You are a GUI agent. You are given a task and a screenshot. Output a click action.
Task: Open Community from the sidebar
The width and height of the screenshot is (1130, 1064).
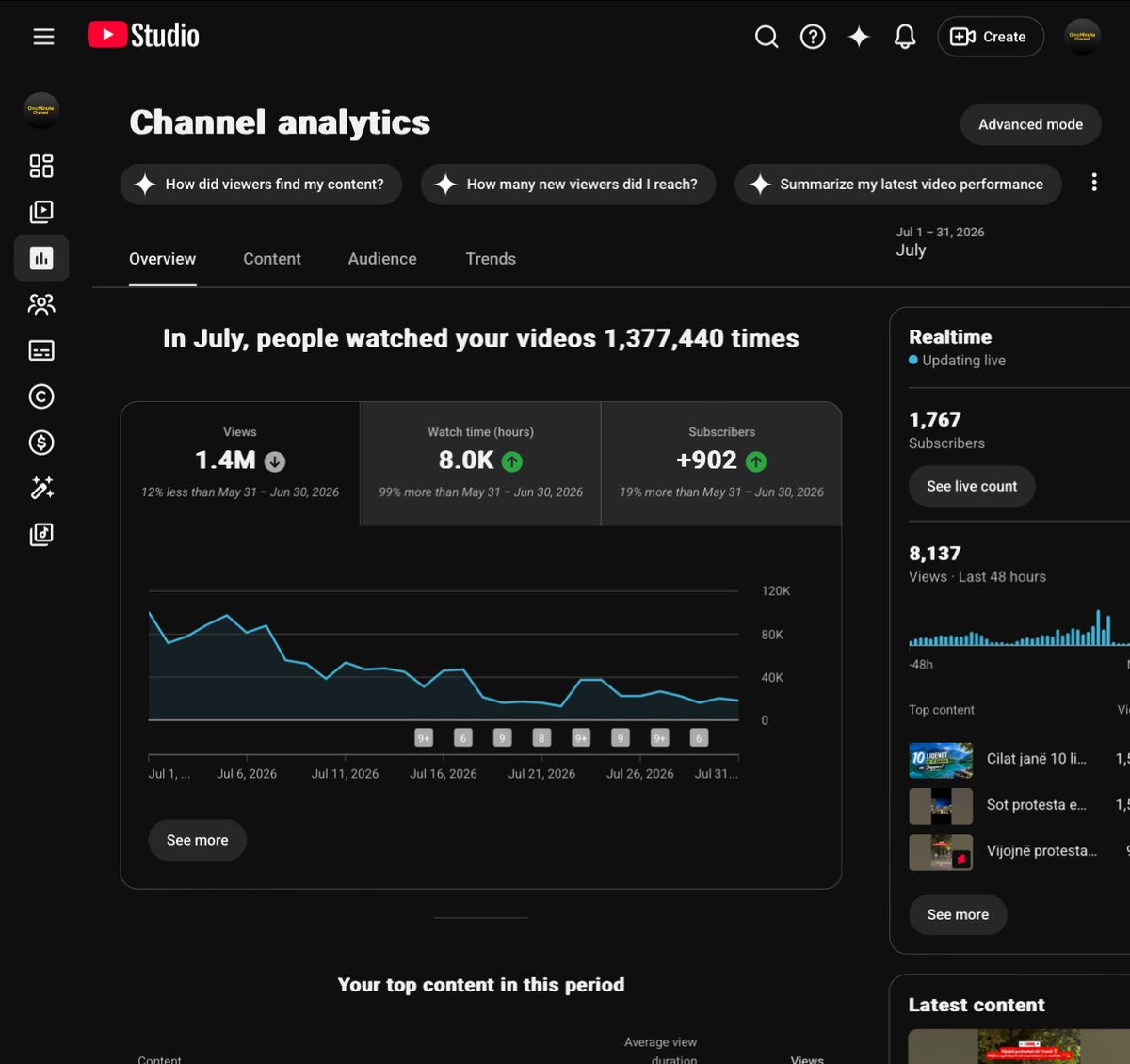(x=41, y=304)
